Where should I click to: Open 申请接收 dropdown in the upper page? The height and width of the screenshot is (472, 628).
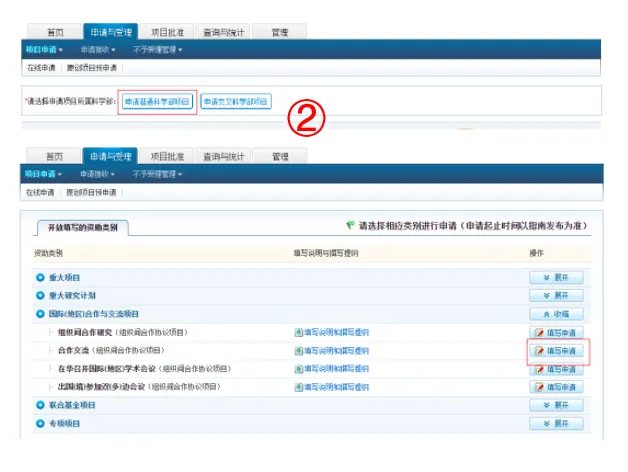[x=98, y=50]
